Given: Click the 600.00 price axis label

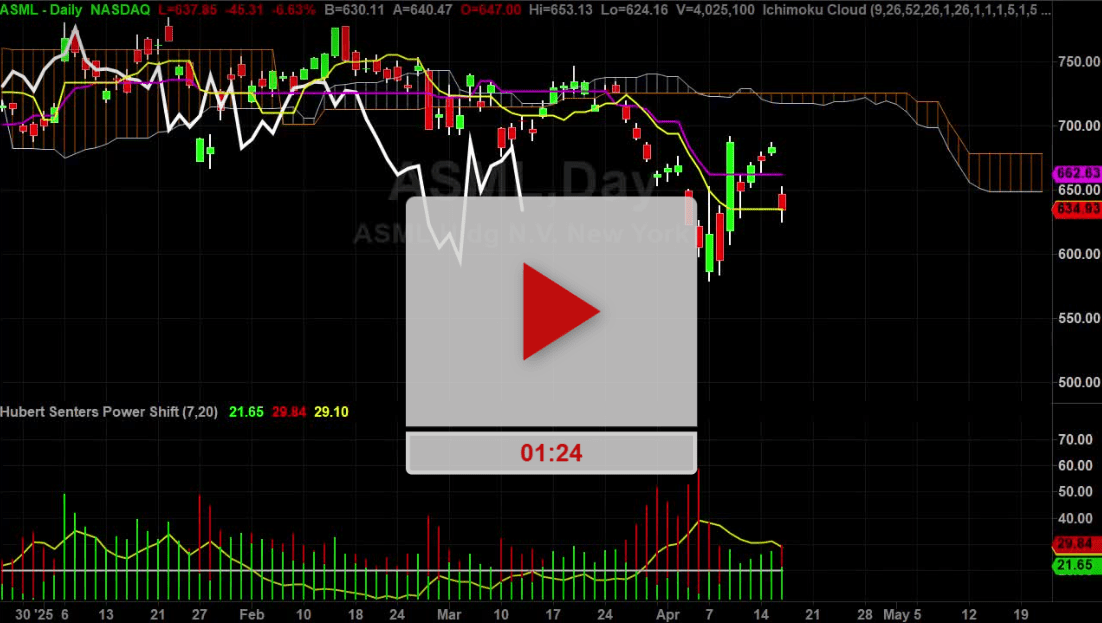Looking at the screenshot, I should (x=1079, y=254).
